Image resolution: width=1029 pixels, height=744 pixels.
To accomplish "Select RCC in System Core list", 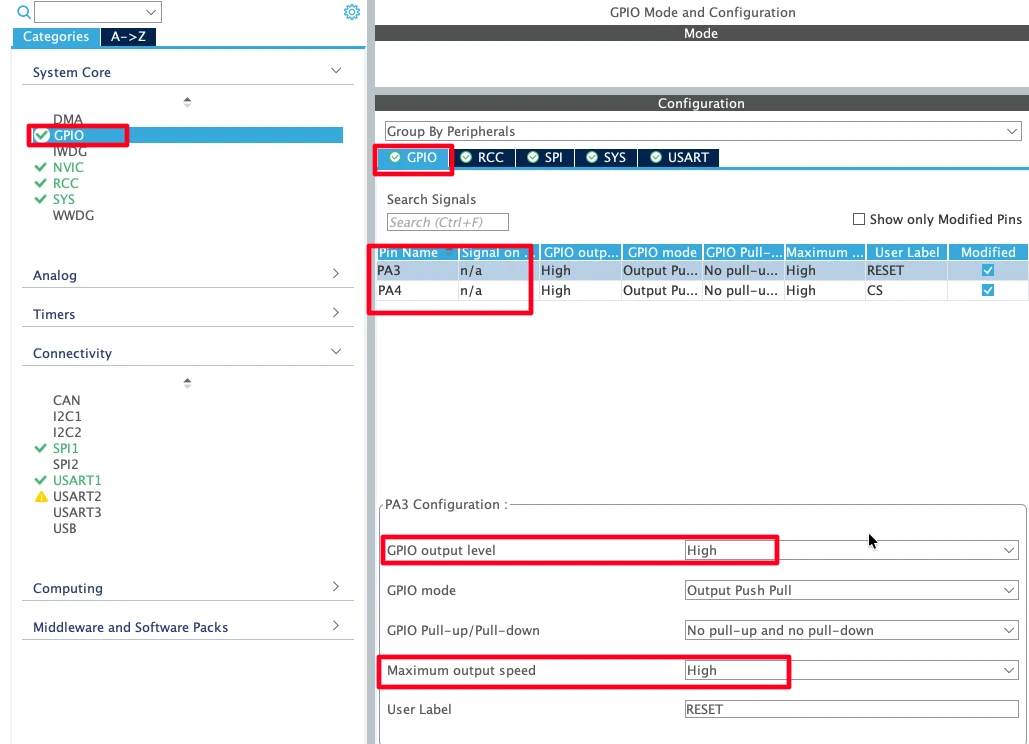I will (x=66, y=184).
